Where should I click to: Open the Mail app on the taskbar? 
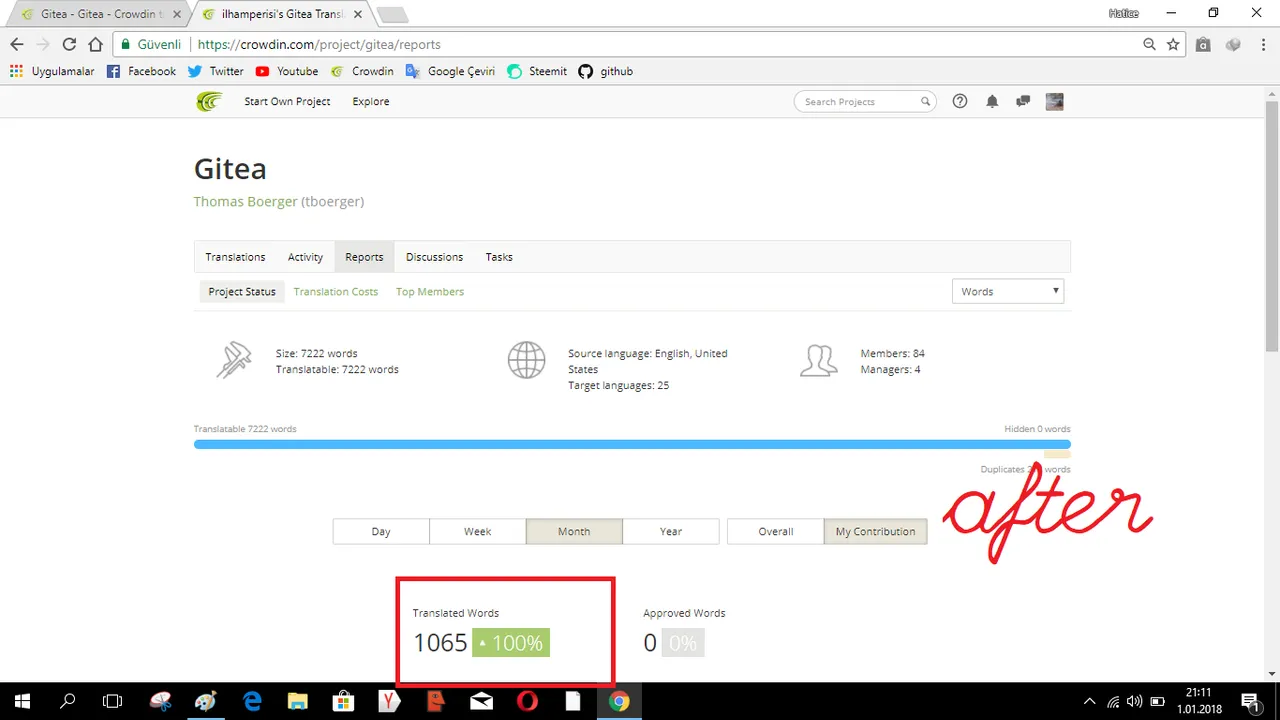481,701
